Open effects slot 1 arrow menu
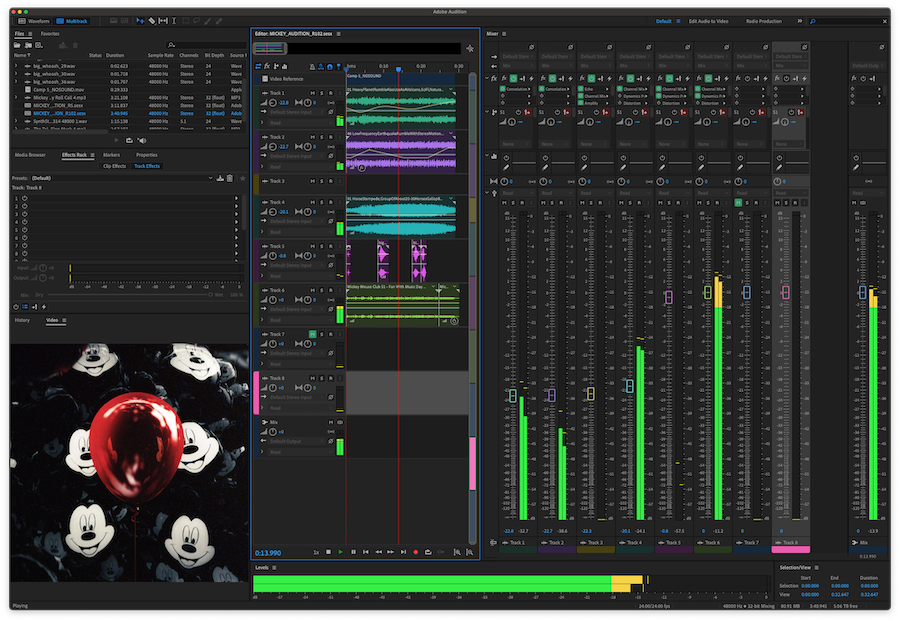900x621 pixels. coord(236,198)
